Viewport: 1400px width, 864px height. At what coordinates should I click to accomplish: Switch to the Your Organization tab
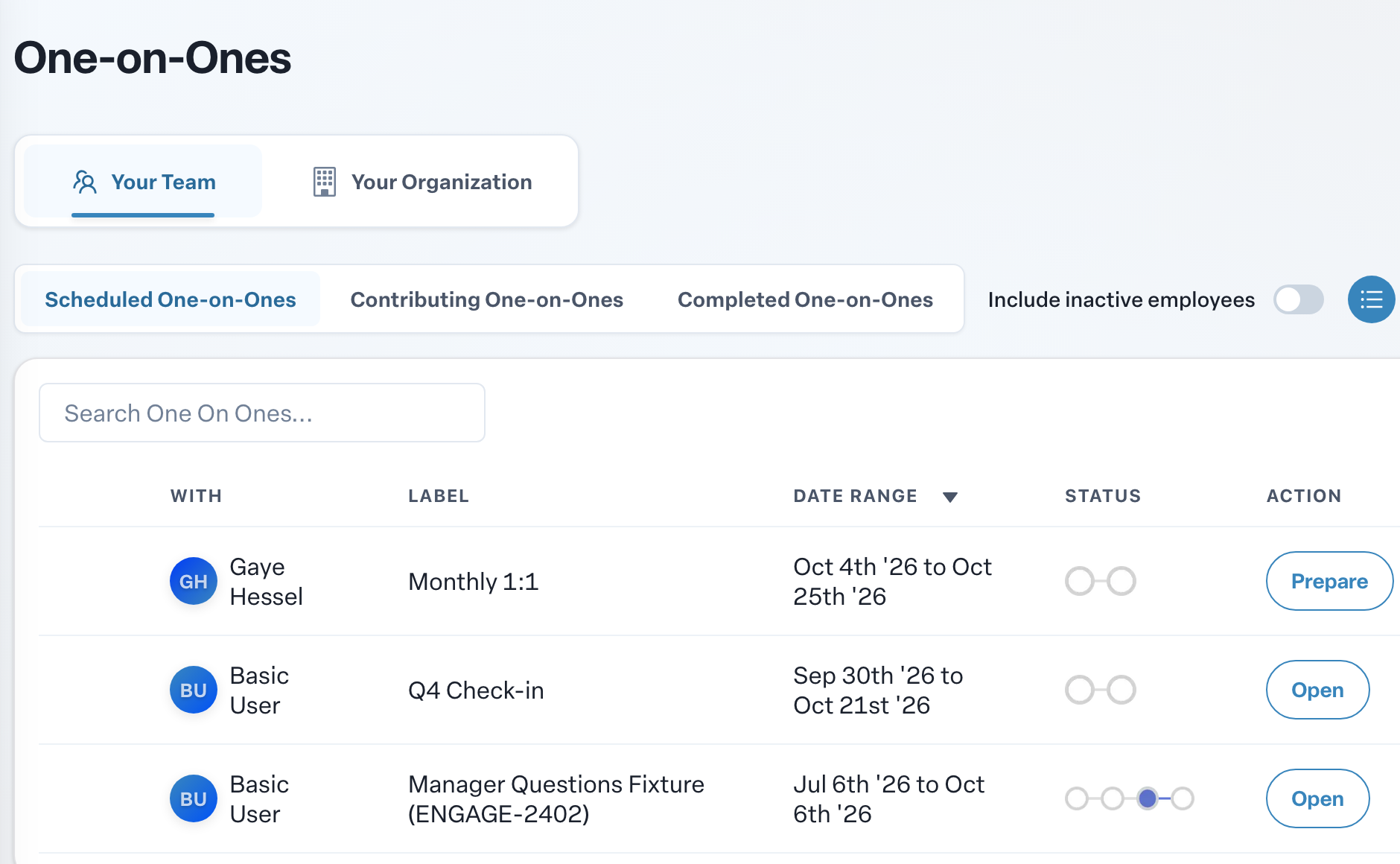click(x=422, y=182)
